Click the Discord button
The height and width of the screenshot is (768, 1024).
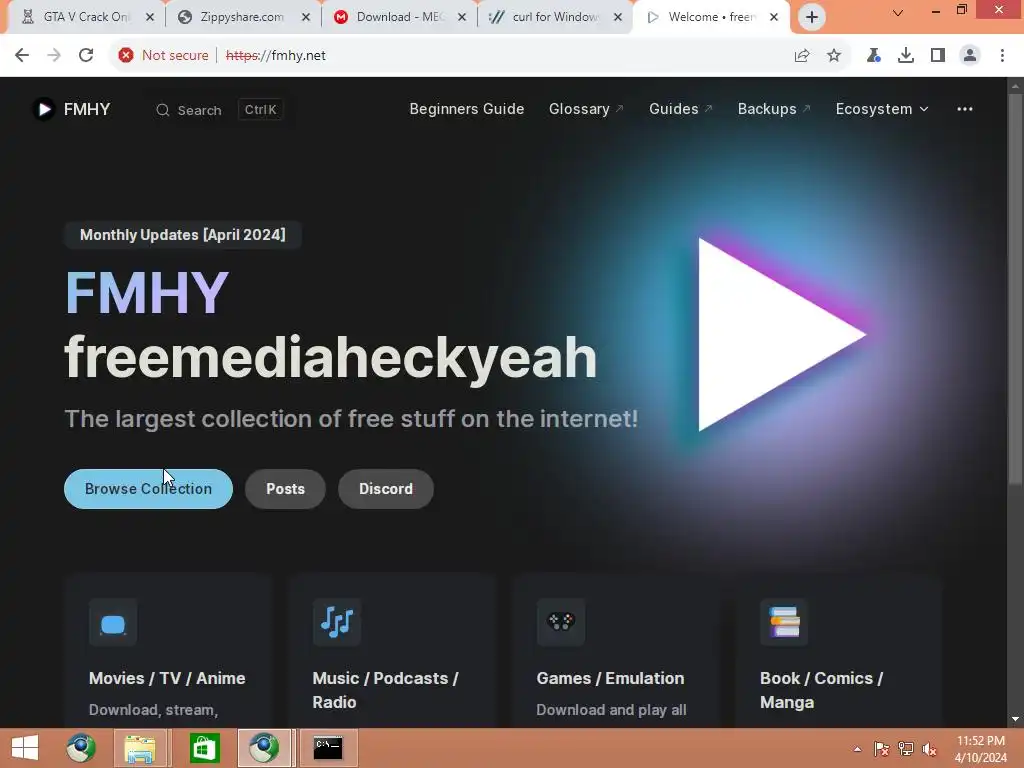click(x=386, y=489)
